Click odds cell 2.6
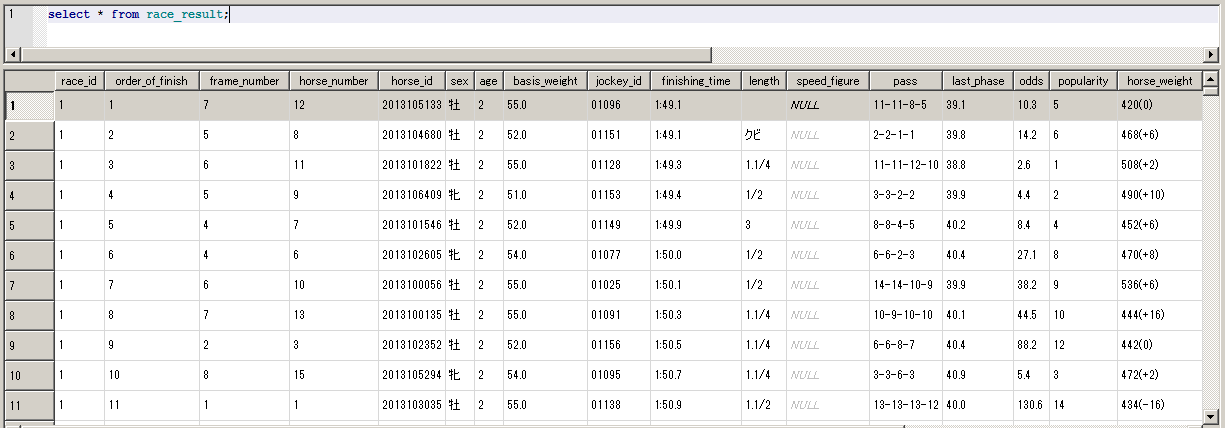1225x428 pixels. 1030,165
